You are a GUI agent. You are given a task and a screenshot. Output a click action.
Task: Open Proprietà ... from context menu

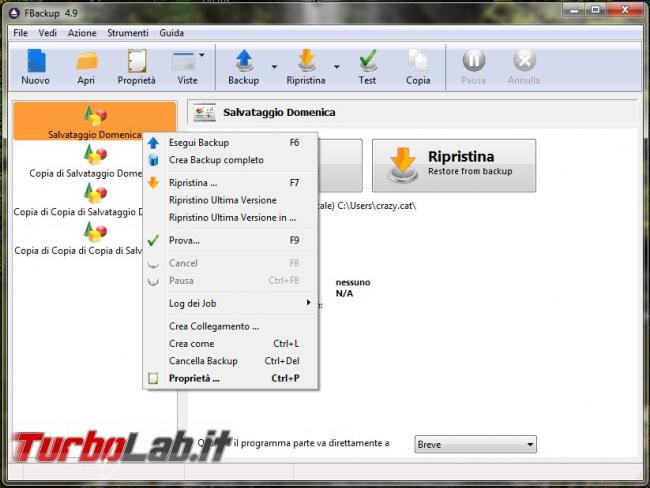point(230,379)
